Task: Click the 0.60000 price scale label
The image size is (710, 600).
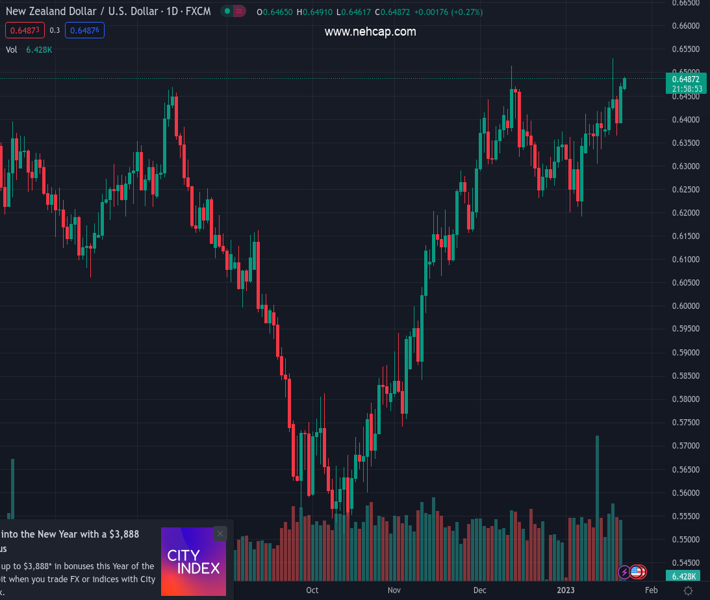Action: [685, 306]
